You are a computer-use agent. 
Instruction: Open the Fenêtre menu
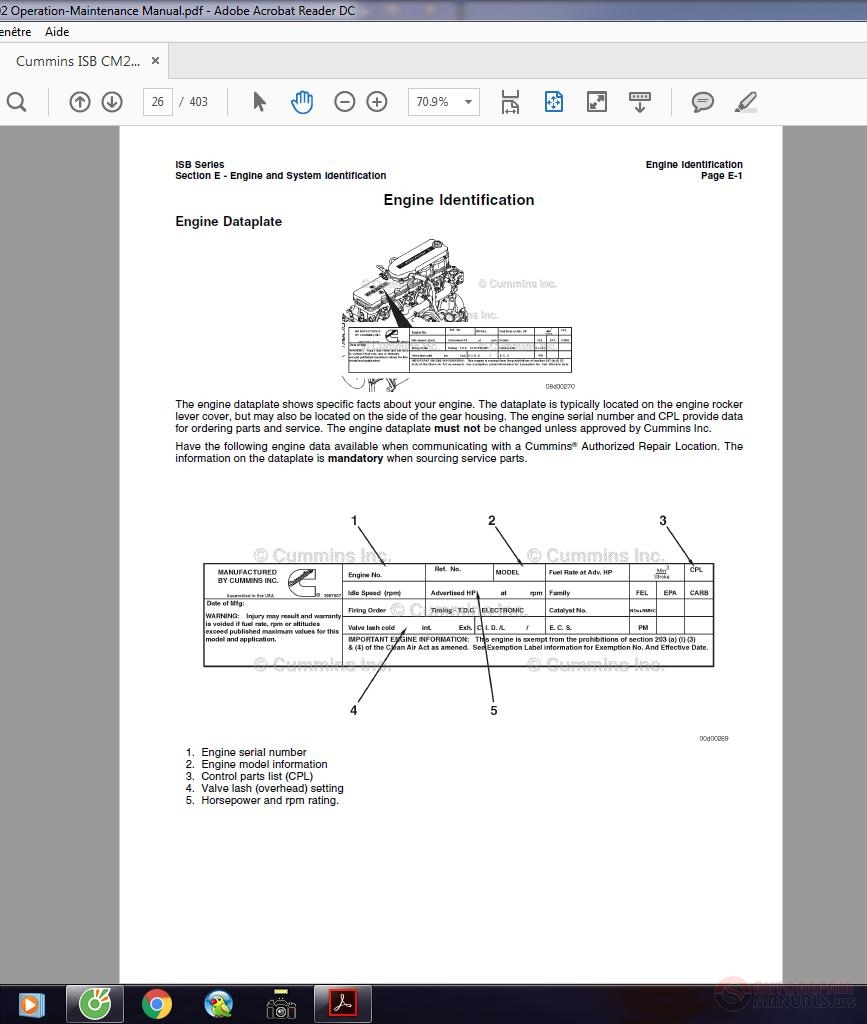coord(14,32)
